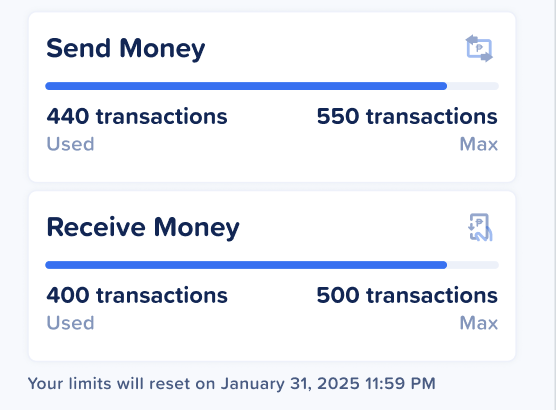Click the unfilled end of Send Money bar
This screenshot has width=556, height=410.
pos(473,86)
